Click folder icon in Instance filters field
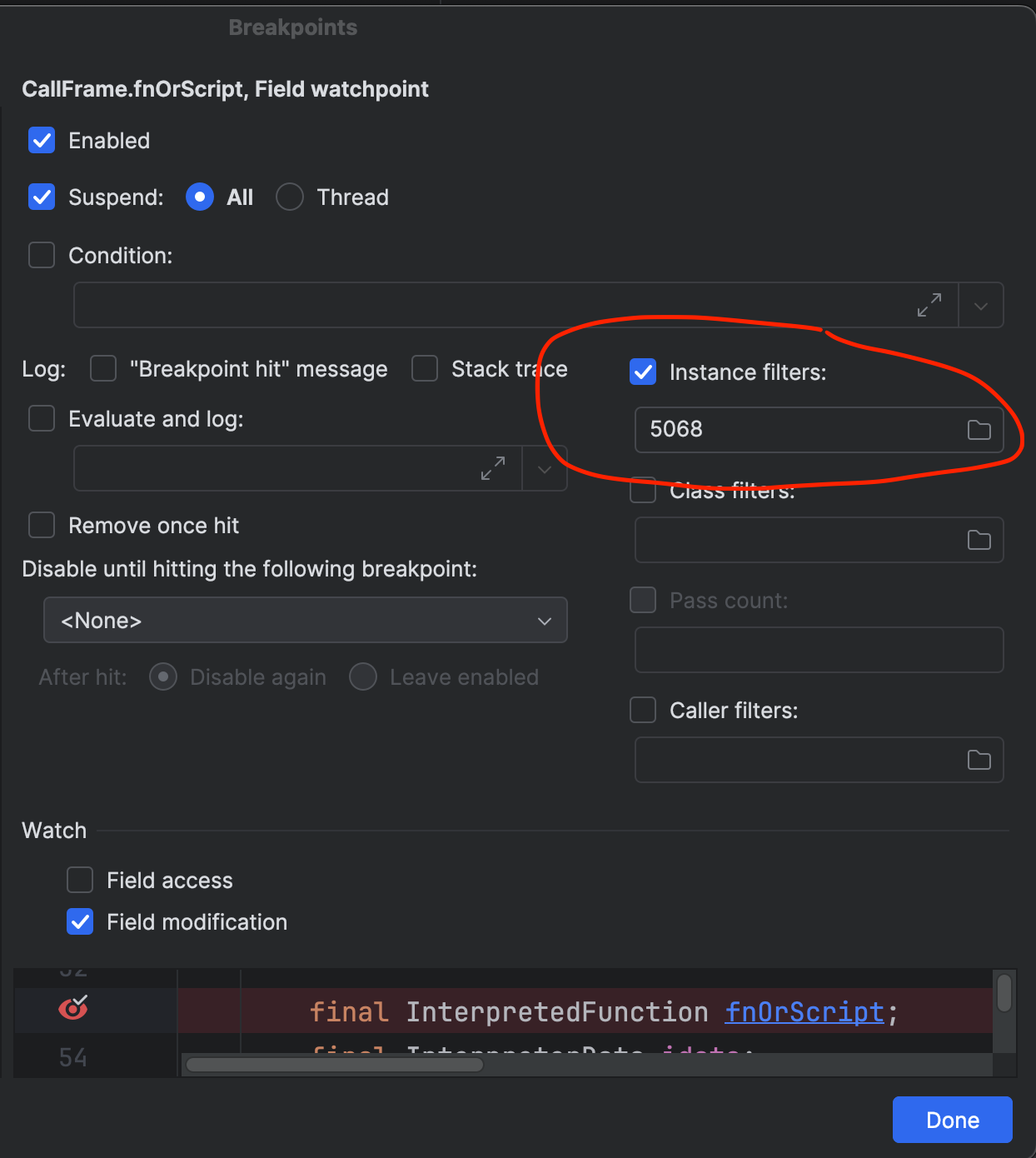This screenshot has width=1036, height=1158. pos(979,430)
